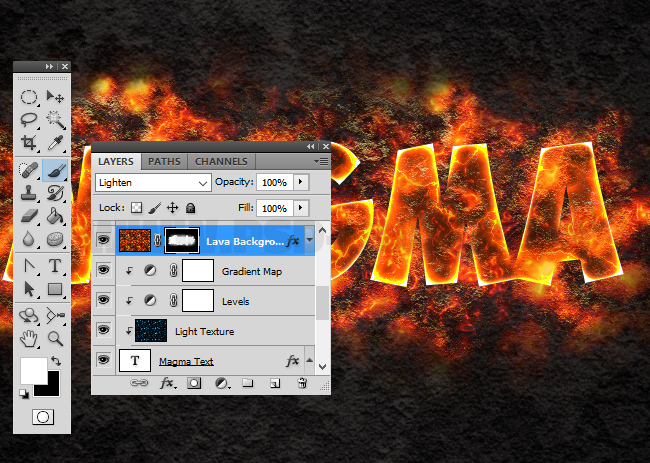Open Add Layer Style fx menu
This screenshot has height=463, width=650.
click(x=167, y=383)
